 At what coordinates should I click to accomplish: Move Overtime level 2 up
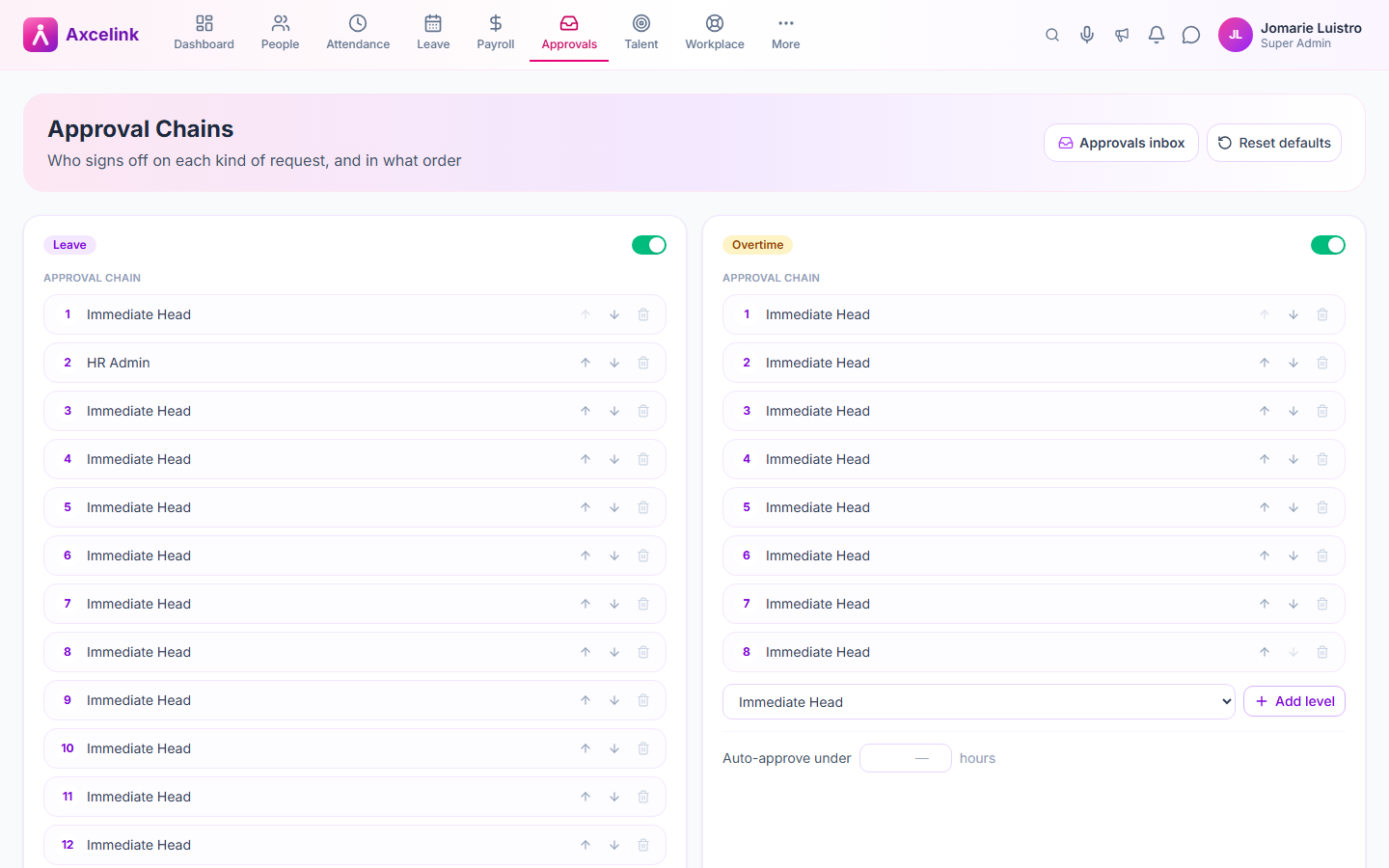point(1265,363)
